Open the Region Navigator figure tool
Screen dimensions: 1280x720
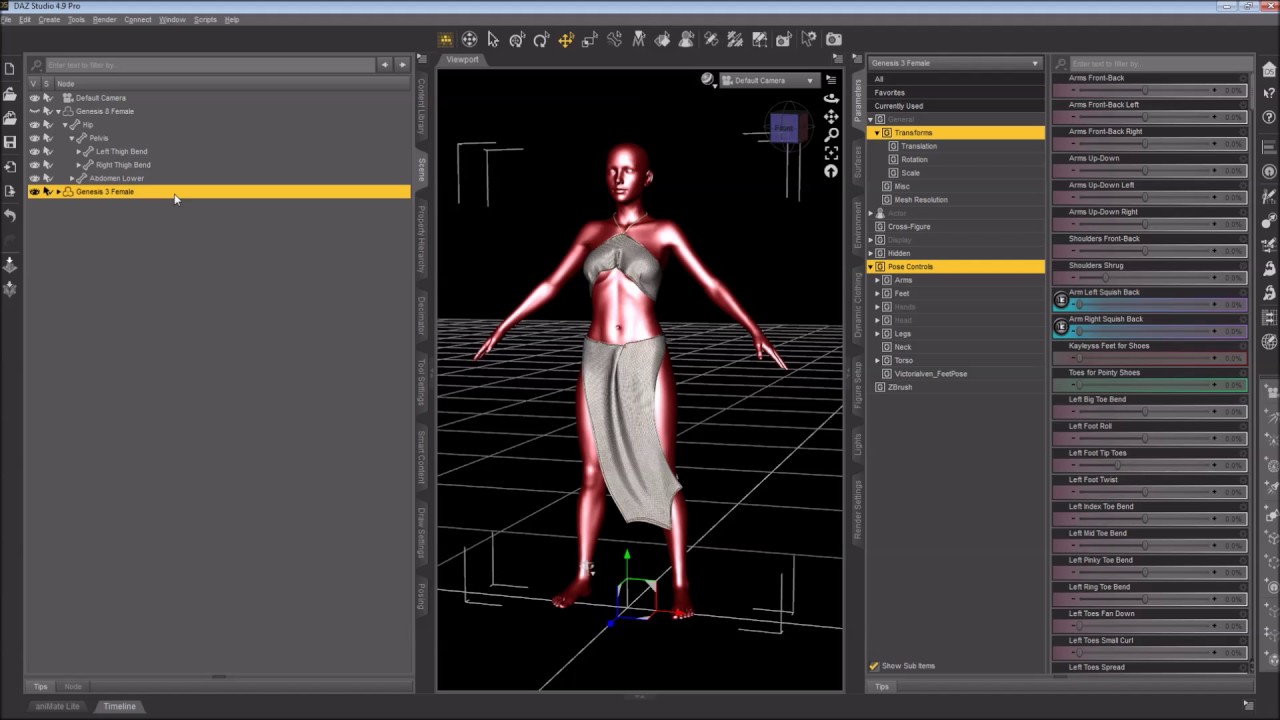point(686,39)
